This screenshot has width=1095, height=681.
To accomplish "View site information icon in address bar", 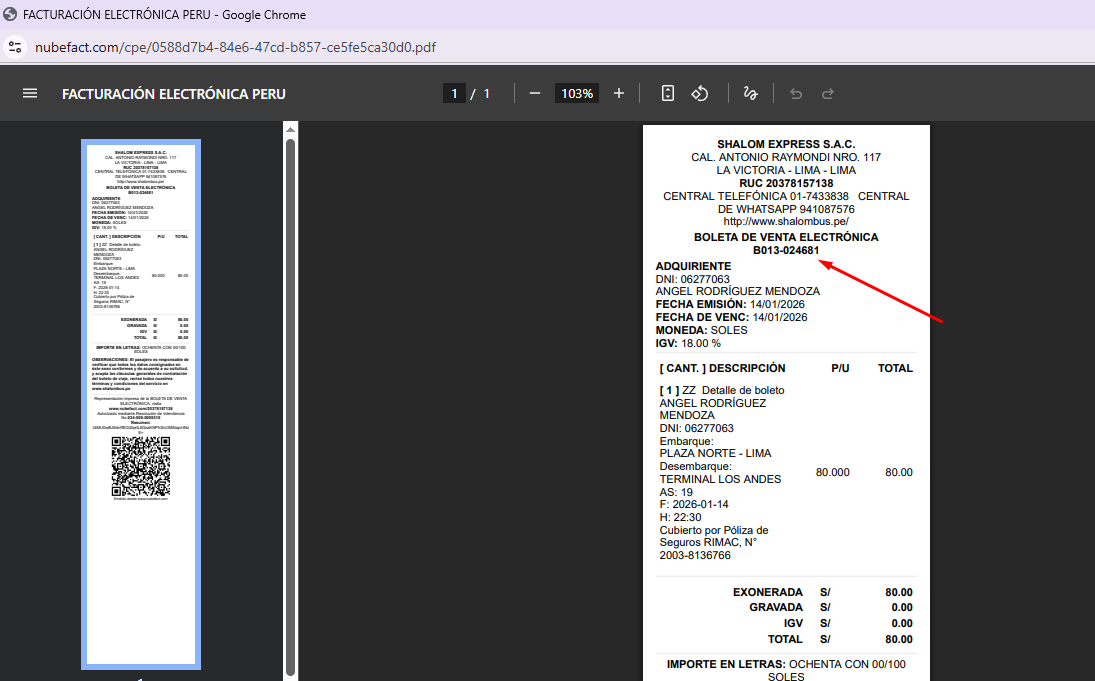I will pos(15,47).
